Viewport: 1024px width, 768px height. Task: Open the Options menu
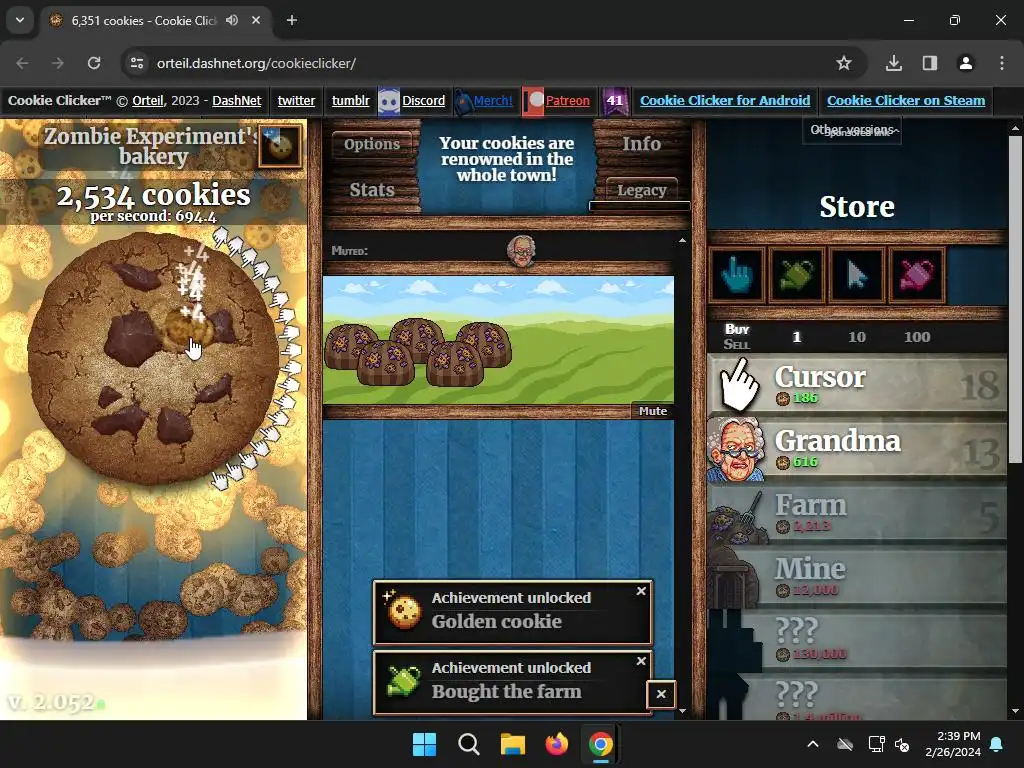coord(372,144)
